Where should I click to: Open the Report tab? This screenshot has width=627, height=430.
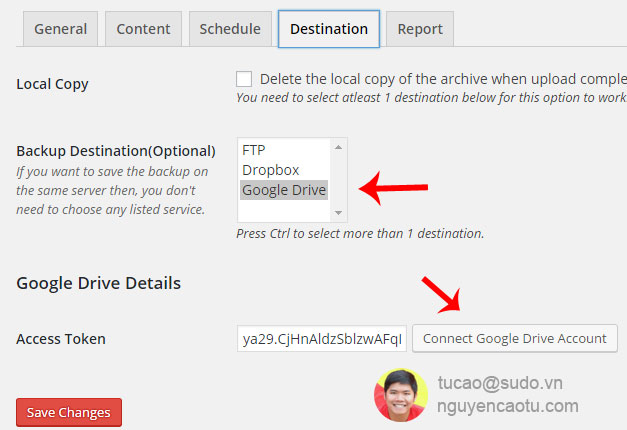(419, 29)
